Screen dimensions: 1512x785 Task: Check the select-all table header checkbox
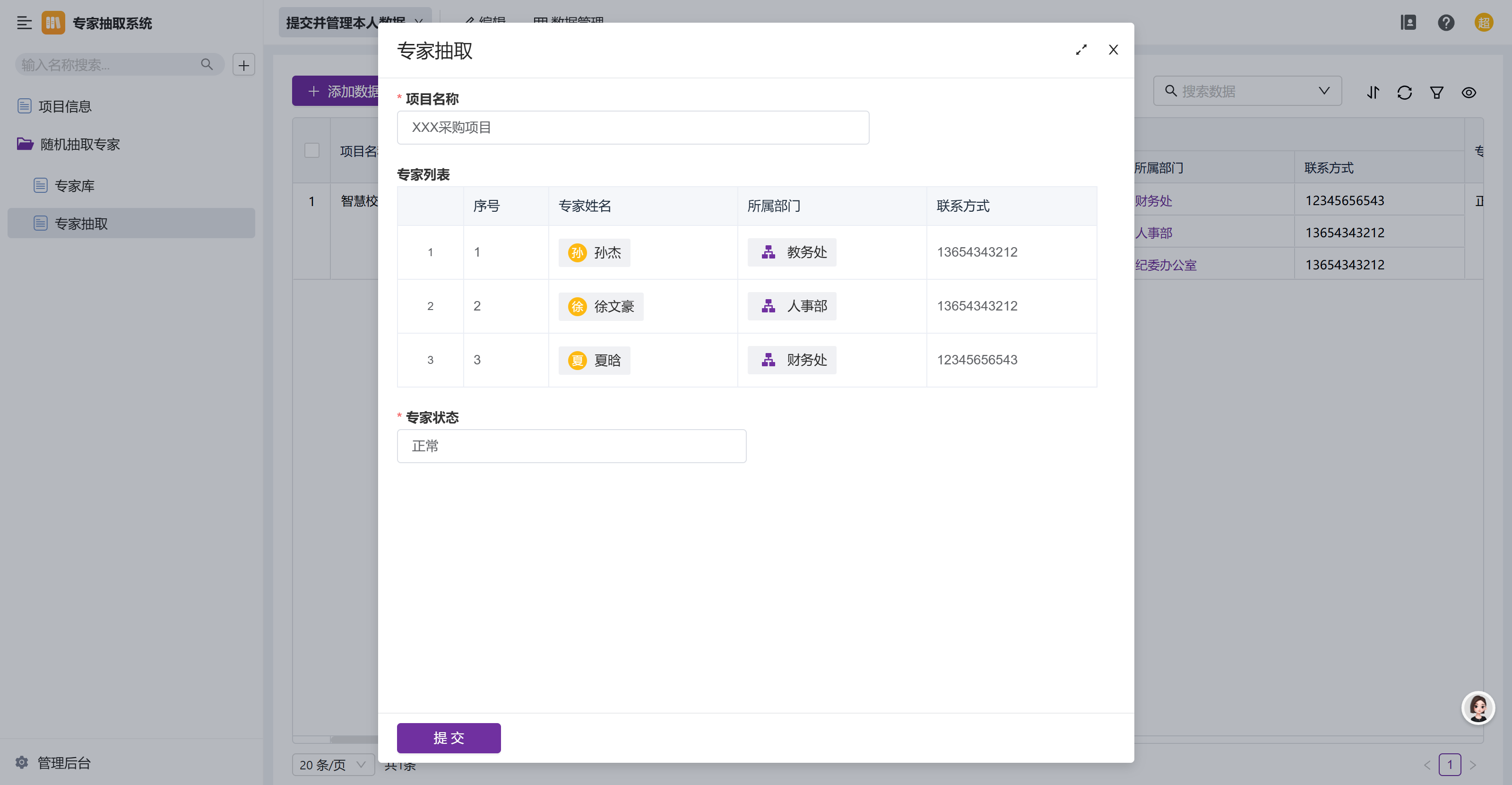tap(311, 150)
